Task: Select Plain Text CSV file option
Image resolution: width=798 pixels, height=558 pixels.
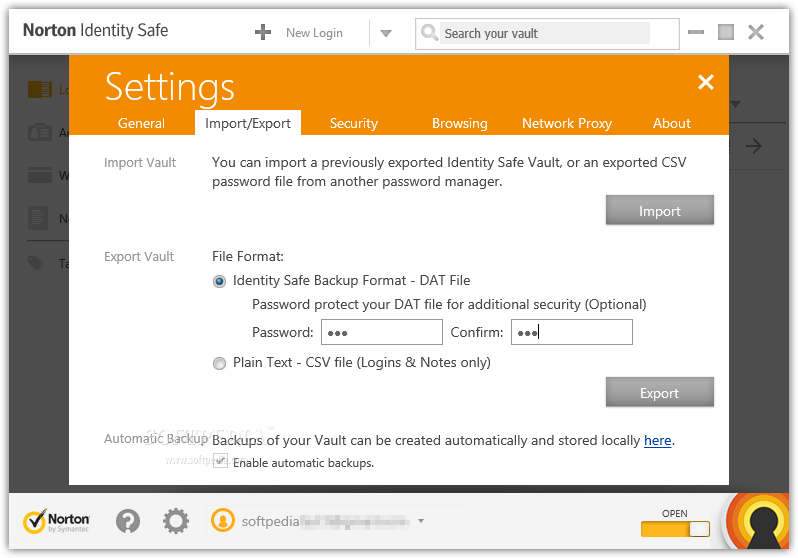Action: coord(219,363)
